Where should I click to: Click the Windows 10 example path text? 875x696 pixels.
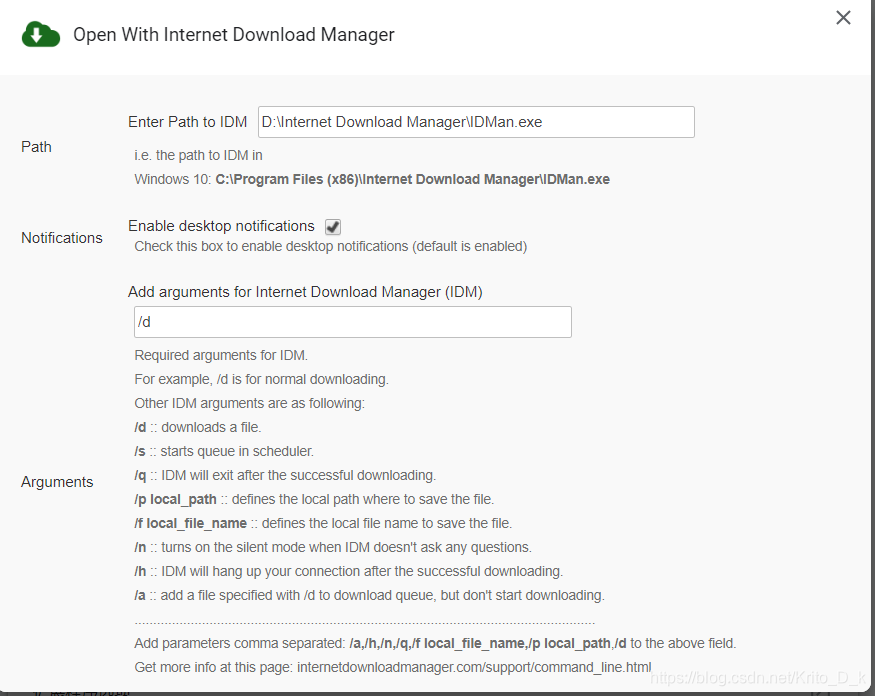click(372, 179)
